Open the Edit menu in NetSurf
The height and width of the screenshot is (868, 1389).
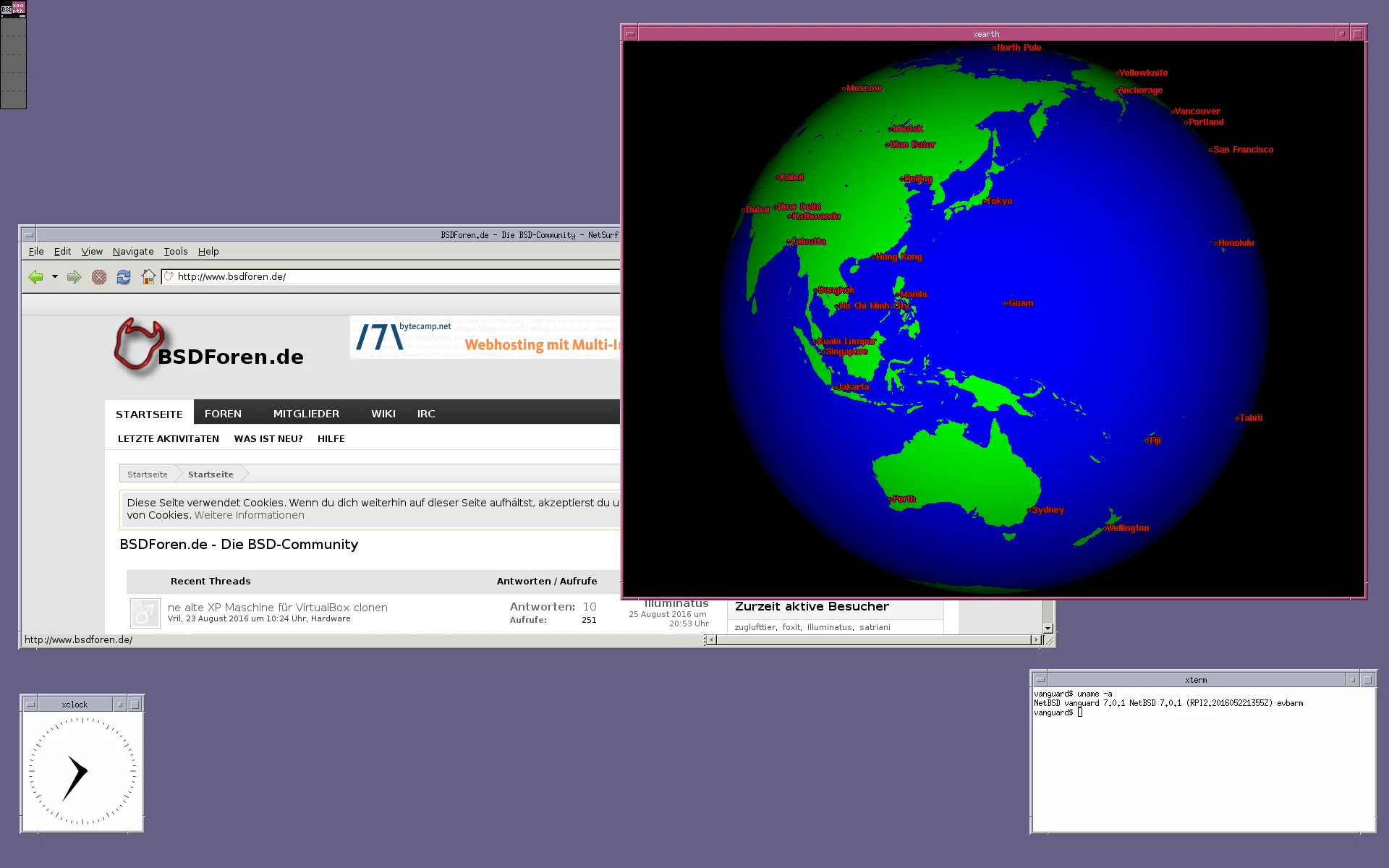pos(62,251)
